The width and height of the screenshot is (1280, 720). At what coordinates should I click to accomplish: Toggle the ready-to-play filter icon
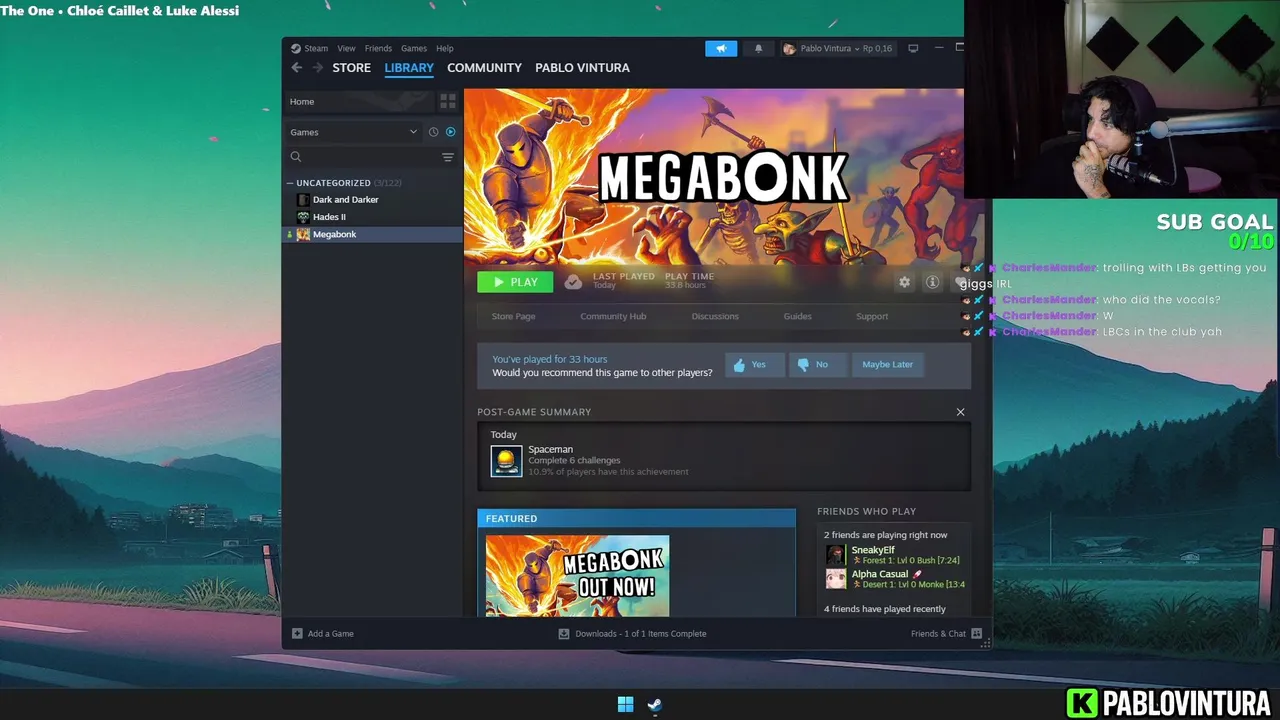(450, 132)
